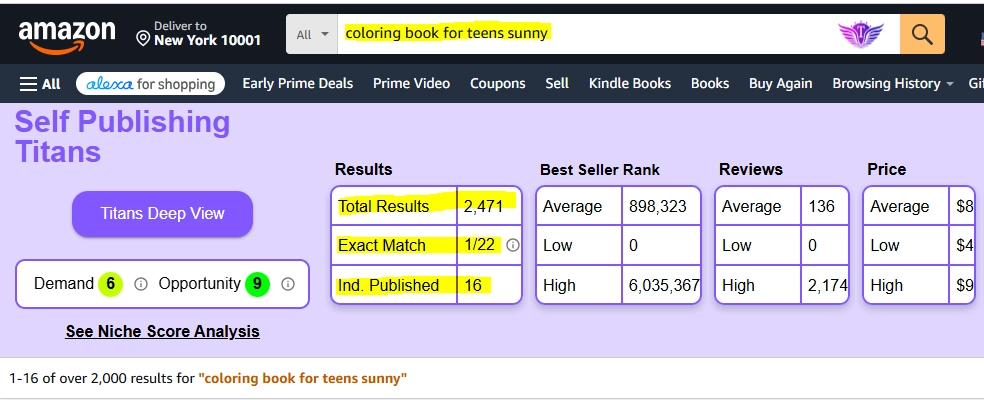Click the results count summary text
984x400 pixels.
point(208,379)
